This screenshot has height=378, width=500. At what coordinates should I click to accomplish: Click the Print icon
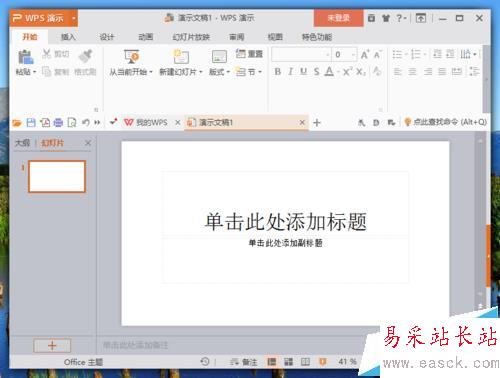point(58,123)
